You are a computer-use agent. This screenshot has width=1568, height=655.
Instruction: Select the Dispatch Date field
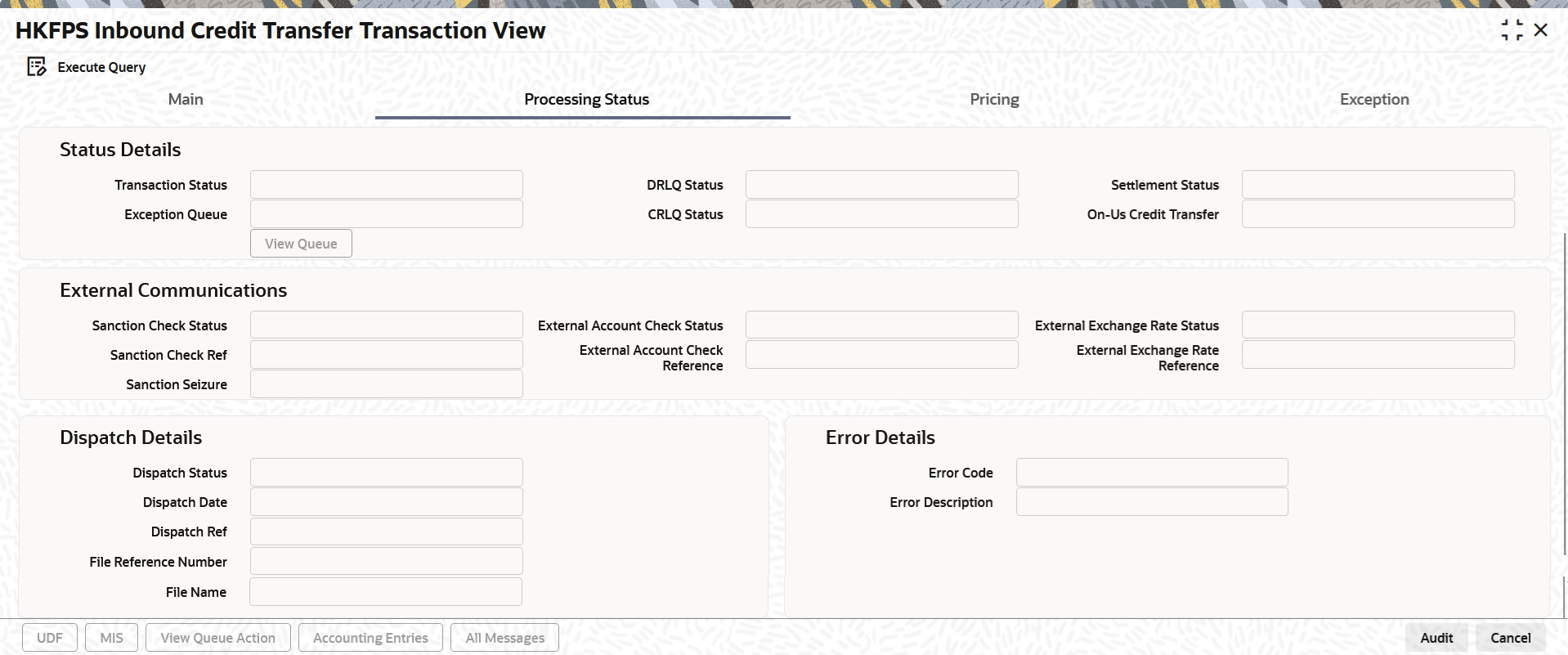[386, 502]
